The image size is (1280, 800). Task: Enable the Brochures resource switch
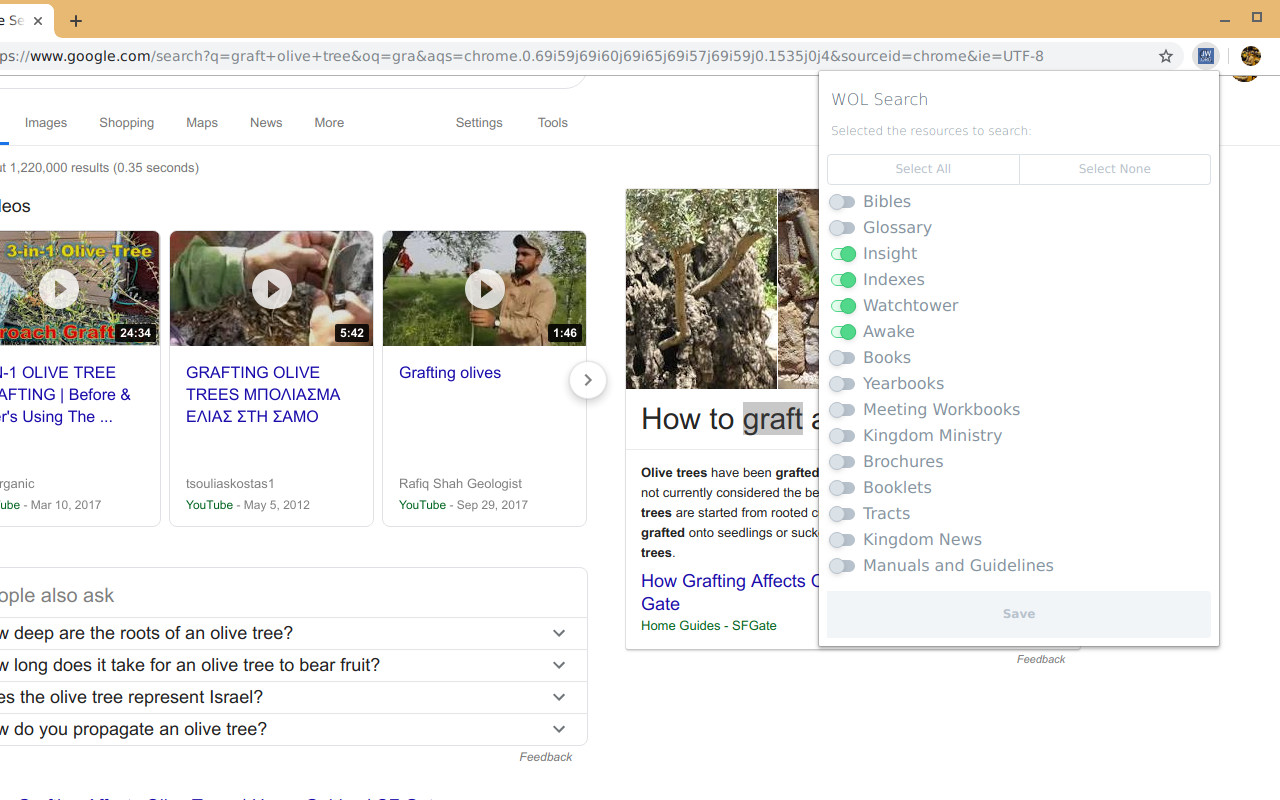click(x=842, y=462)
